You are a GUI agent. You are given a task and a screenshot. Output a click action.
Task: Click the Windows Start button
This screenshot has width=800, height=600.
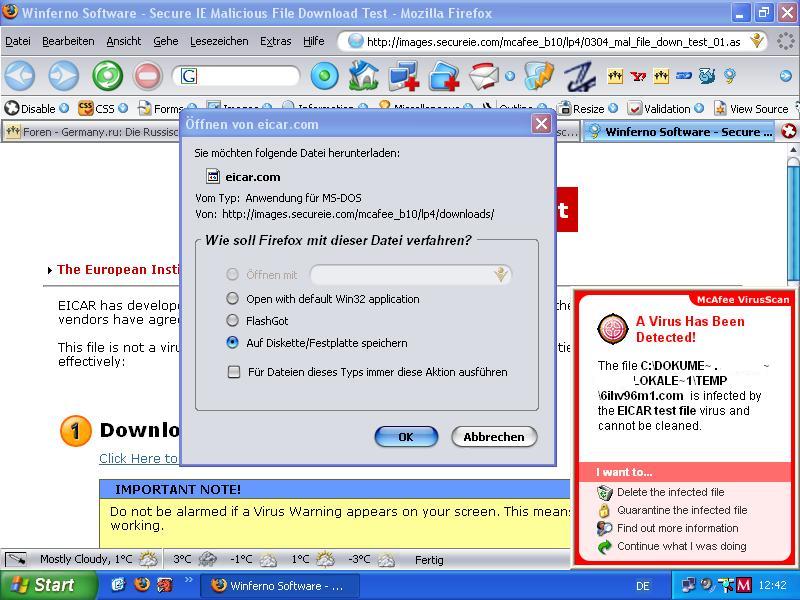point(47,585)
